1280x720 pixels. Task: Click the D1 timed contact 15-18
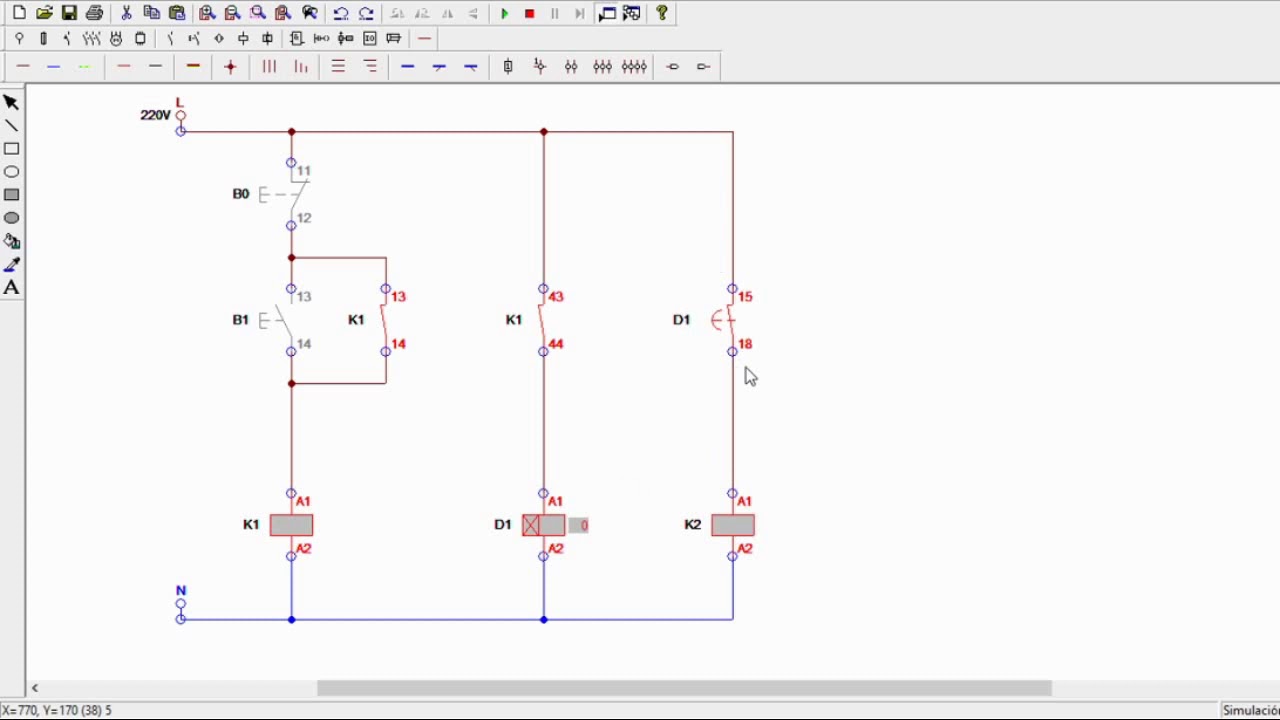pyautogui.click(x=732, y=320)
